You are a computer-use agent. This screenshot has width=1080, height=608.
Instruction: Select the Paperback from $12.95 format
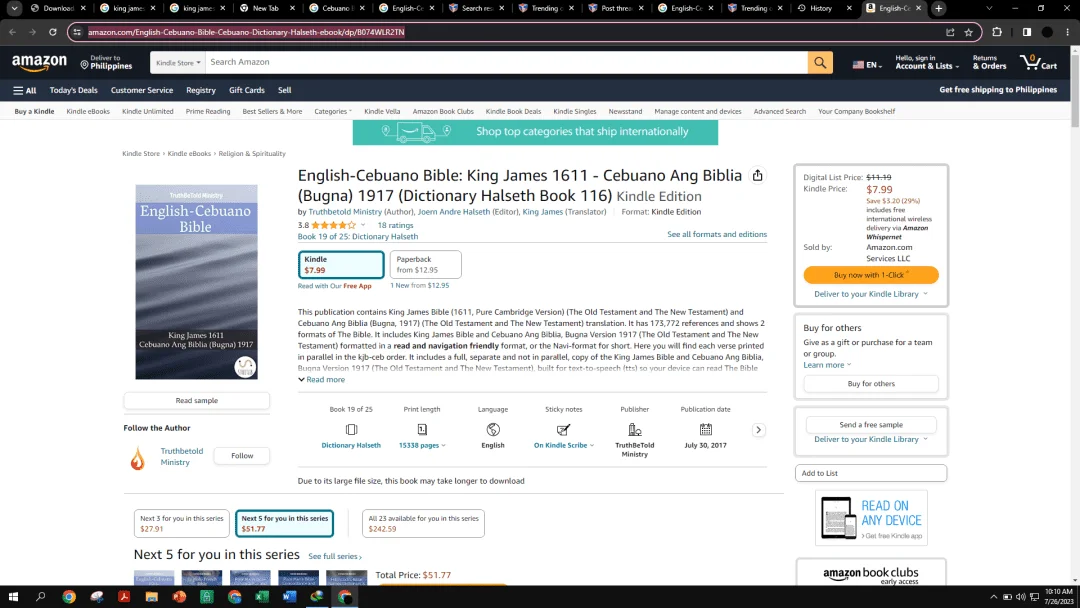coord(426,264)
